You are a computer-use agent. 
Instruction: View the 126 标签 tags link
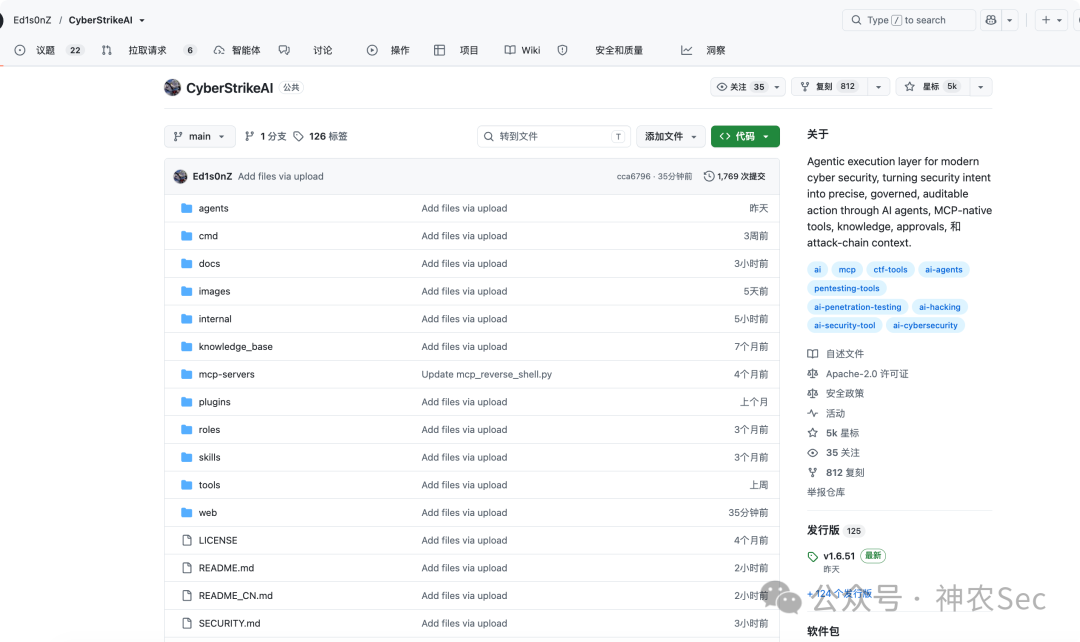[320, 136]
